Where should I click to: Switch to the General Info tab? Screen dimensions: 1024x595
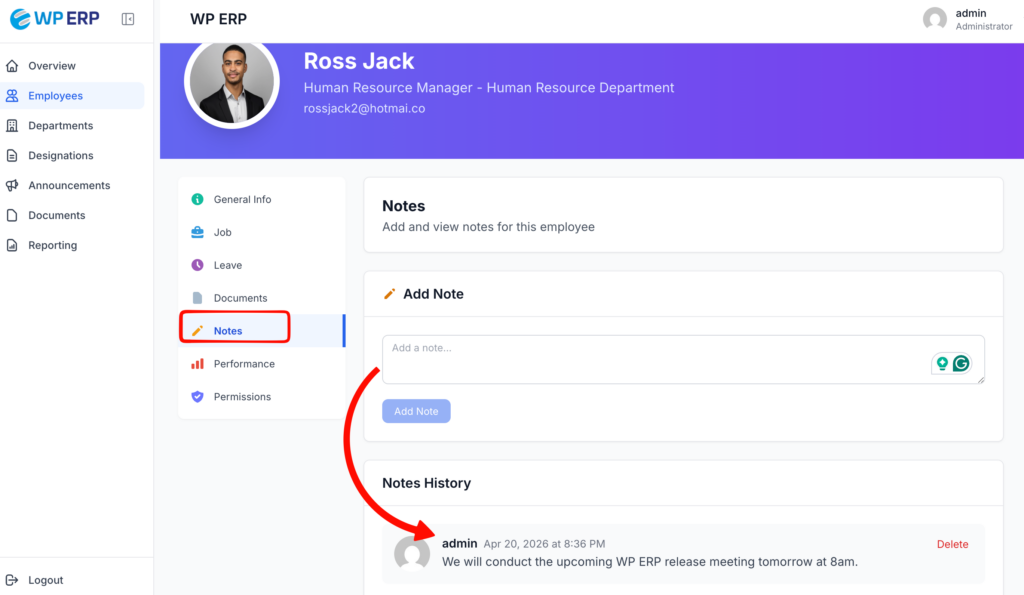tap(242, 200)
